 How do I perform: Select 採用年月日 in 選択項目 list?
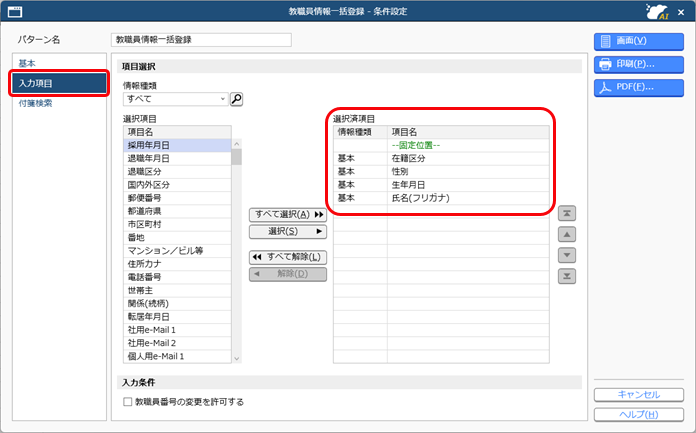tap(177, 145)
